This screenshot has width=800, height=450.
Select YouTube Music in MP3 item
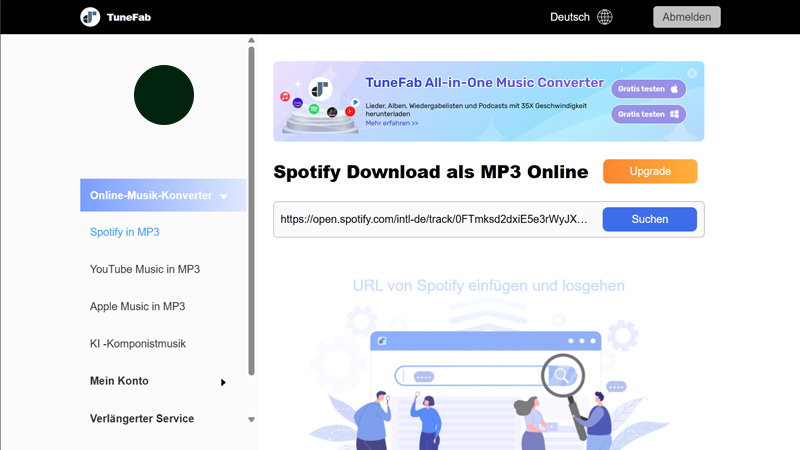click(x=145, y=269)
